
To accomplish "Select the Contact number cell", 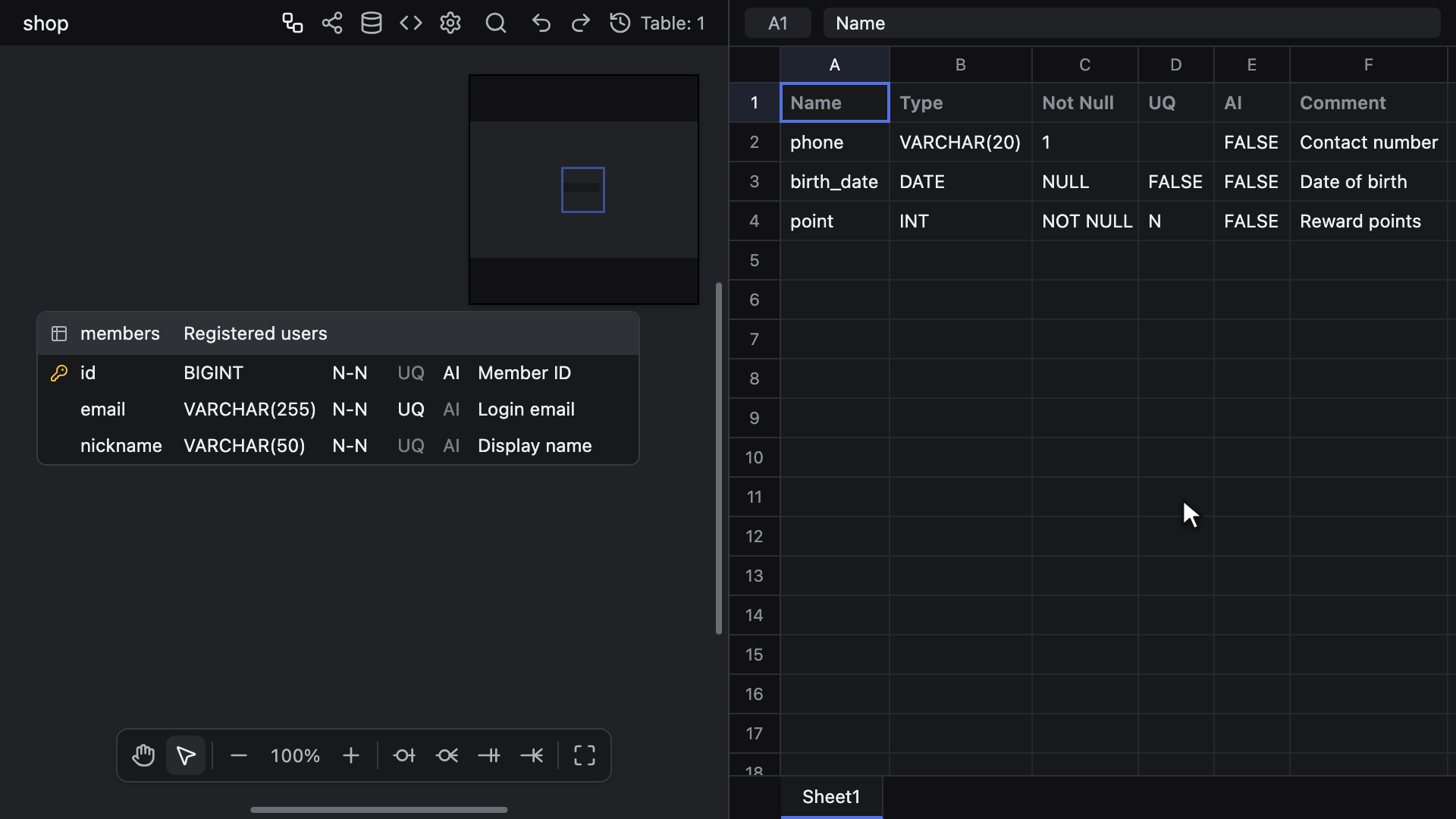I will tap(1369, 142).
